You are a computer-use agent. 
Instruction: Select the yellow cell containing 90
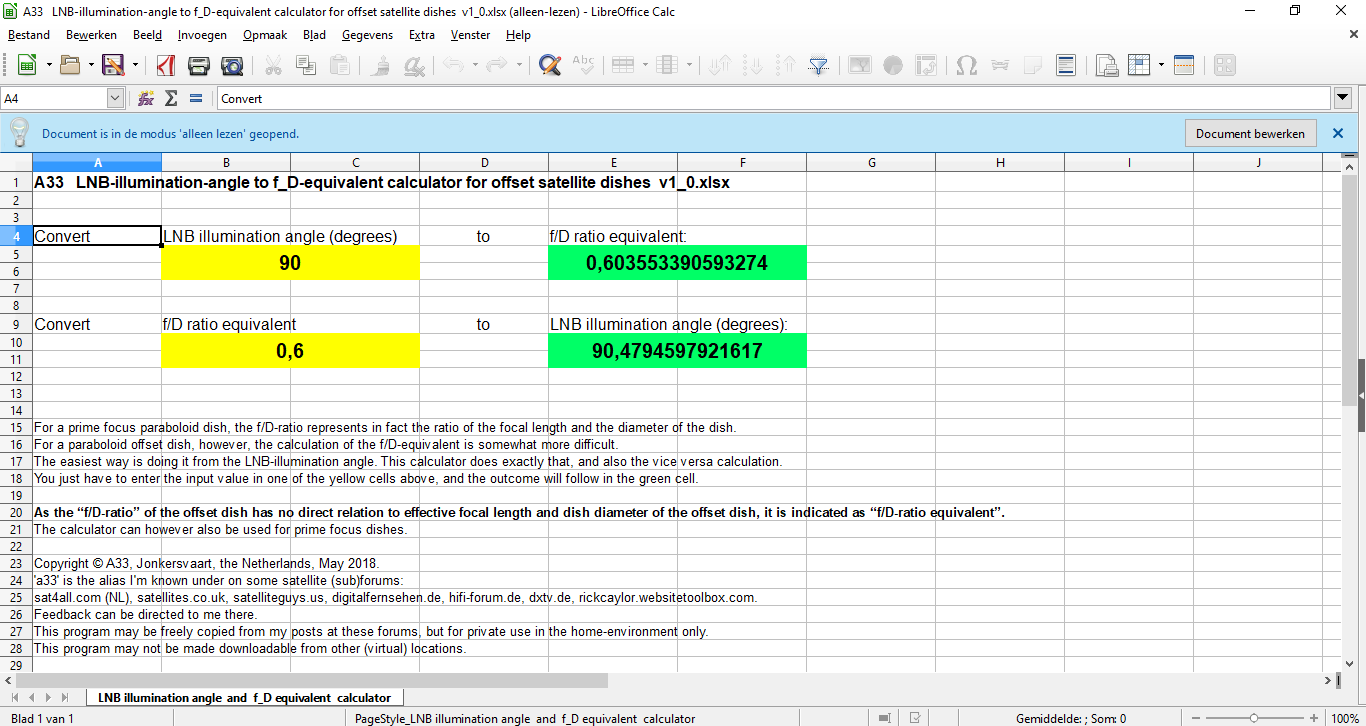[x=290, y=263]
